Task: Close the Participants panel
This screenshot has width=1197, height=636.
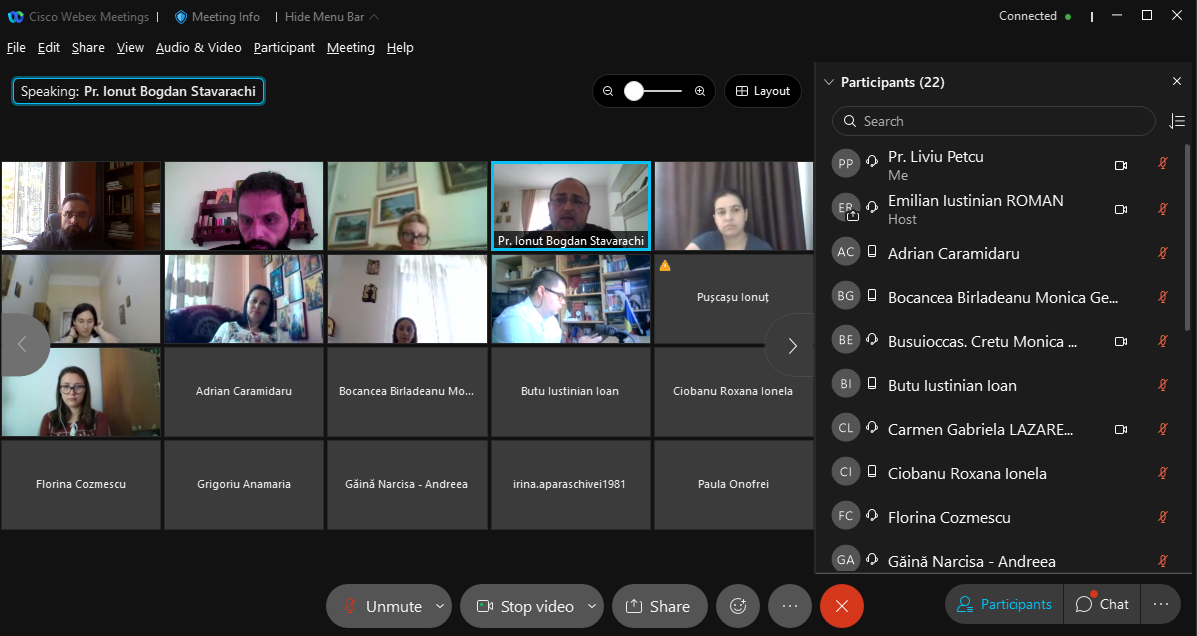Action: (1176, 82)
